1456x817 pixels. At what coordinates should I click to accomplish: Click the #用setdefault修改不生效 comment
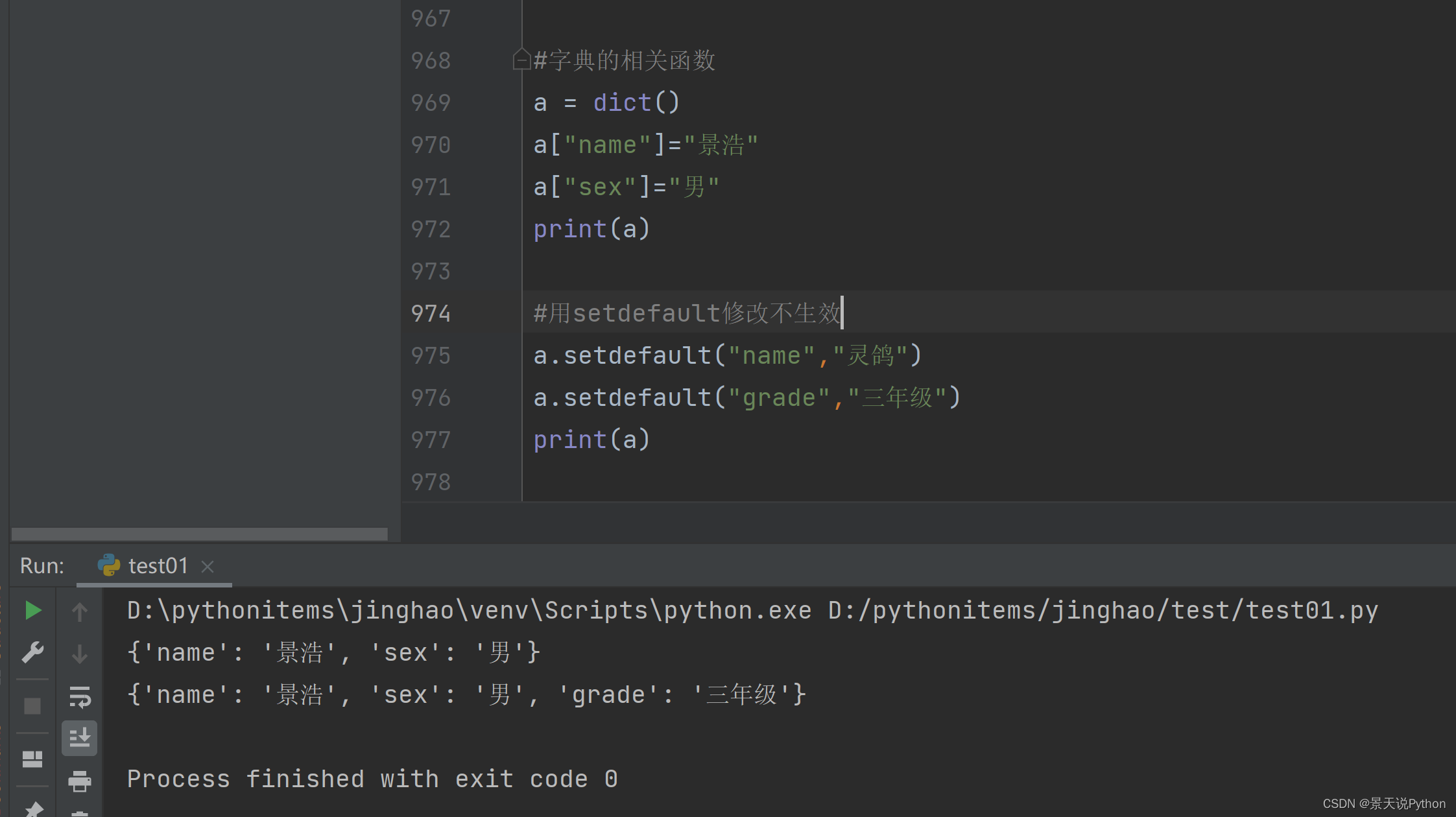[x=687, y=314]
